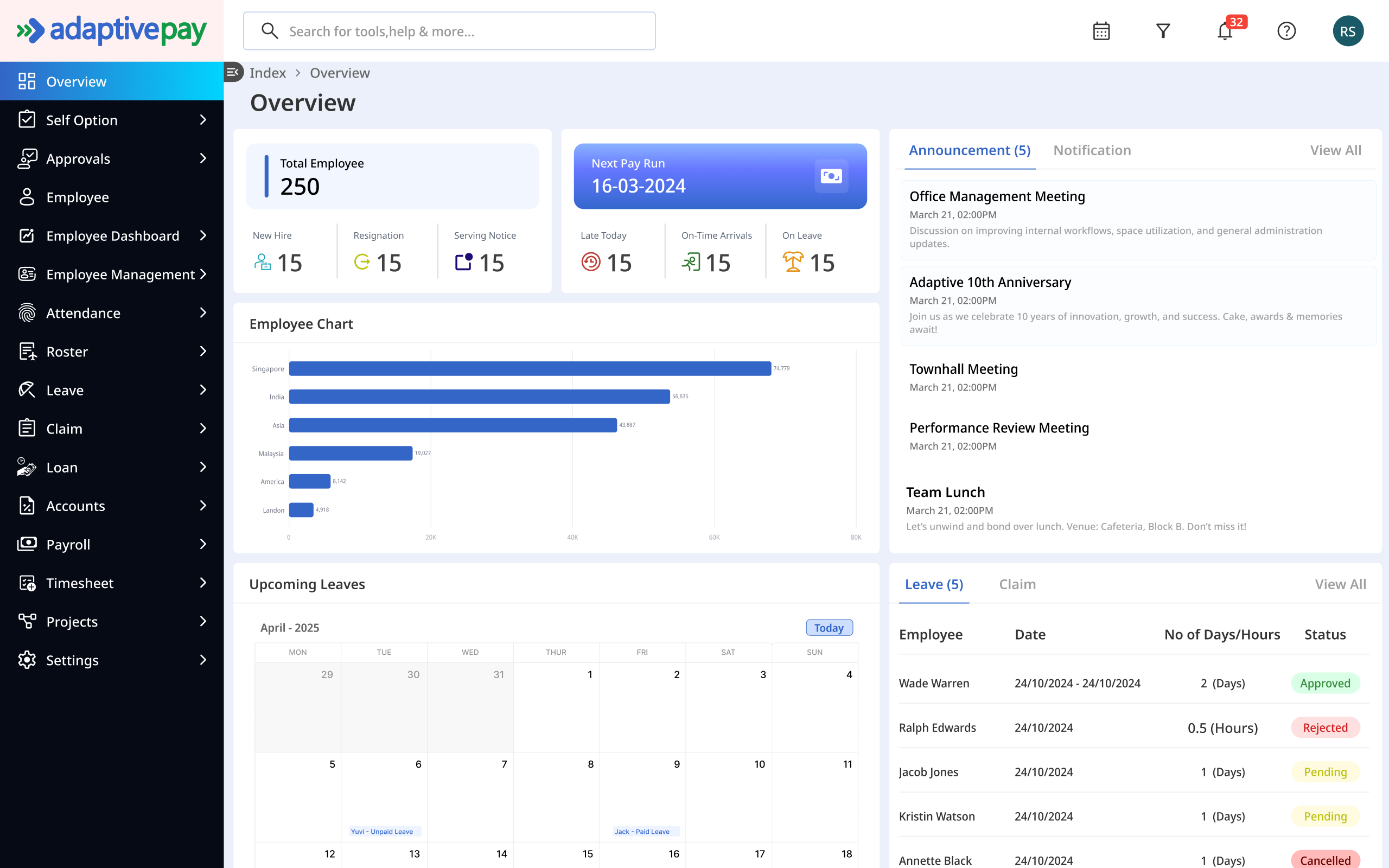Click the New Hire person icon
Viewport: 1389px width, 868px height.
click(262, 263)
